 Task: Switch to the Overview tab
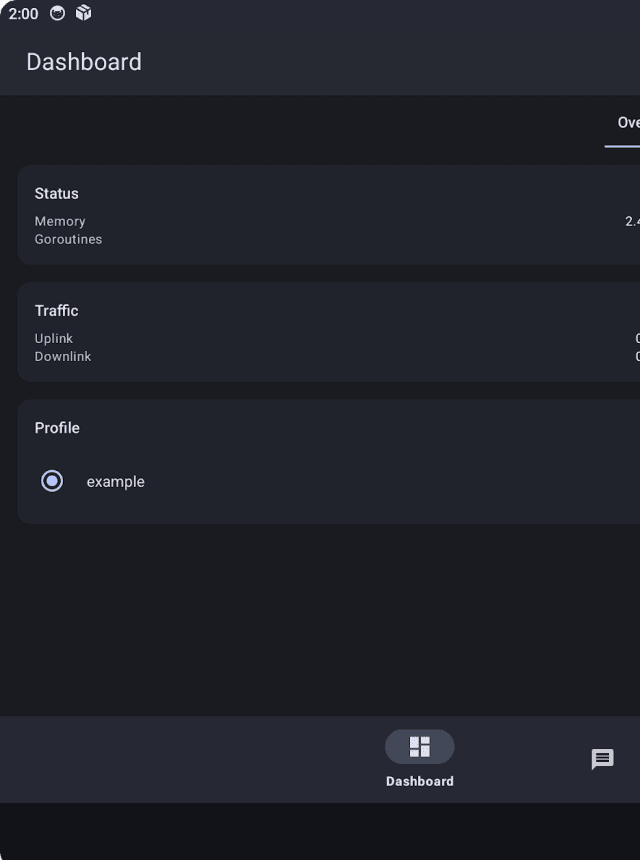(627, 123)
